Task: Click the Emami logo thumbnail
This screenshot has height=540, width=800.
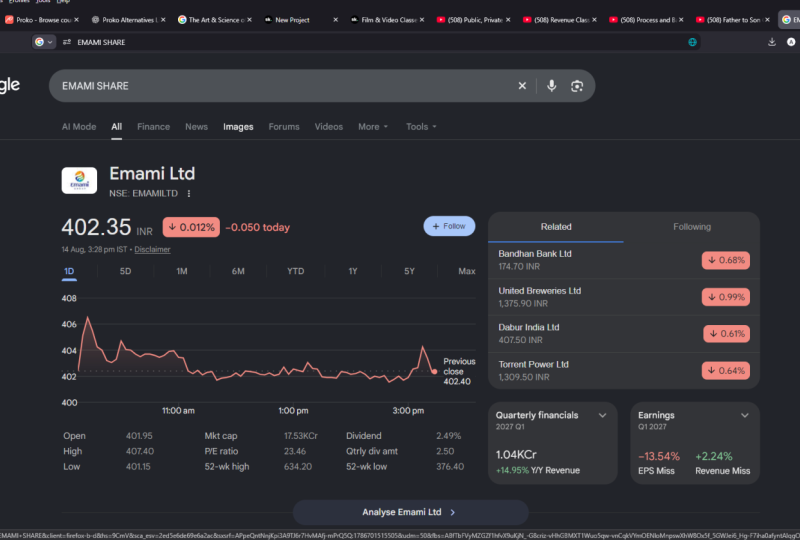Action: (79, 180)
